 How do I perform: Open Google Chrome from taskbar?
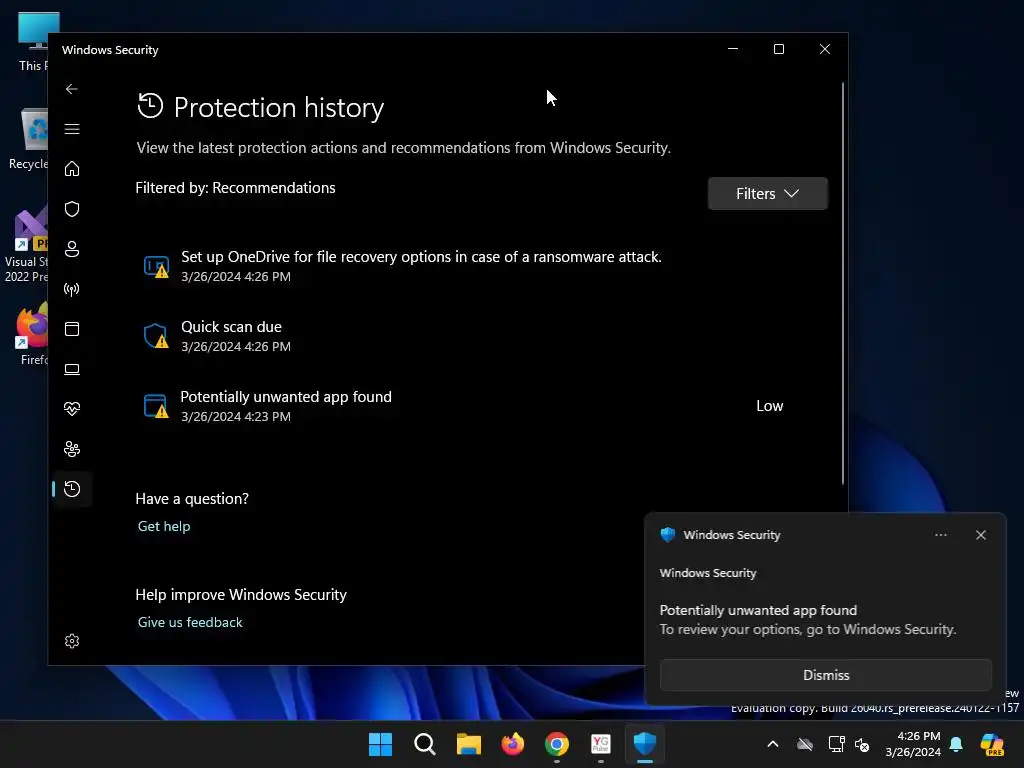(556, 744)
